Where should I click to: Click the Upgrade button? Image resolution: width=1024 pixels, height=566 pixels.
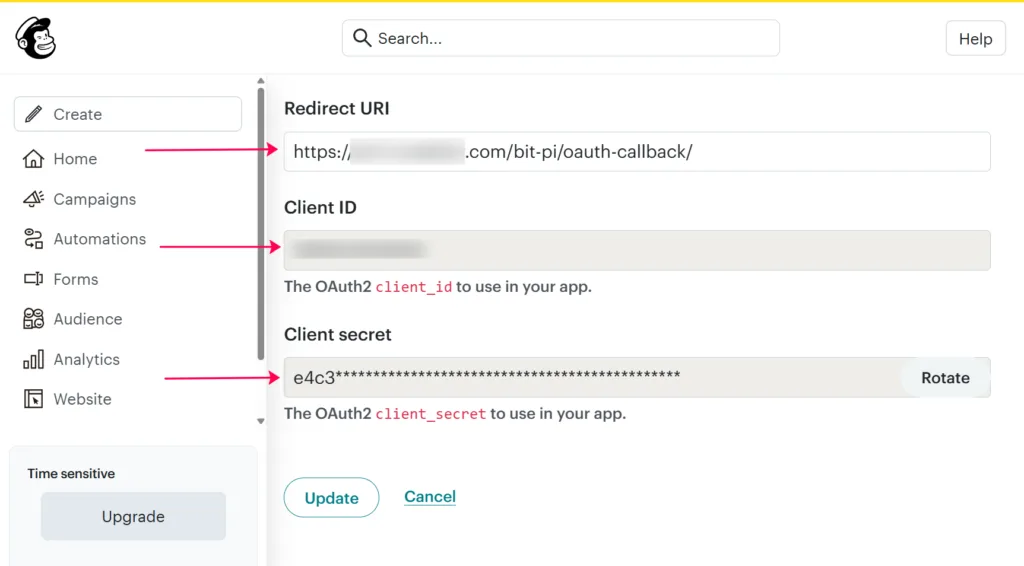tap(133, 516)
